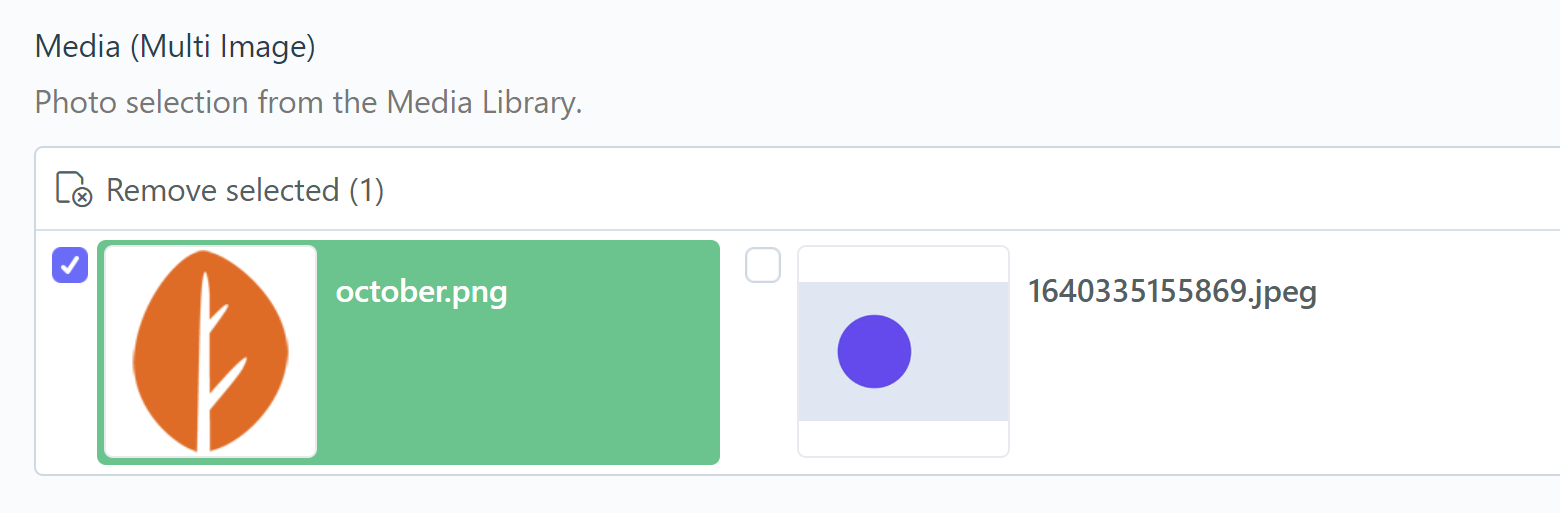Select the 1640335155869.jpeg file name

[x=1172, y=292]
